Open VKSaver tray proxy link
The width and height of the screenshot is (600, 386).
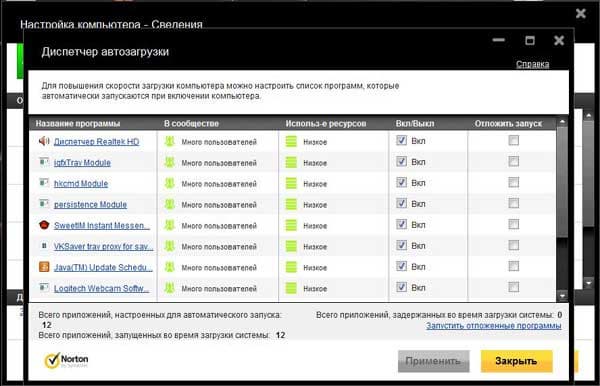point(103,247)
